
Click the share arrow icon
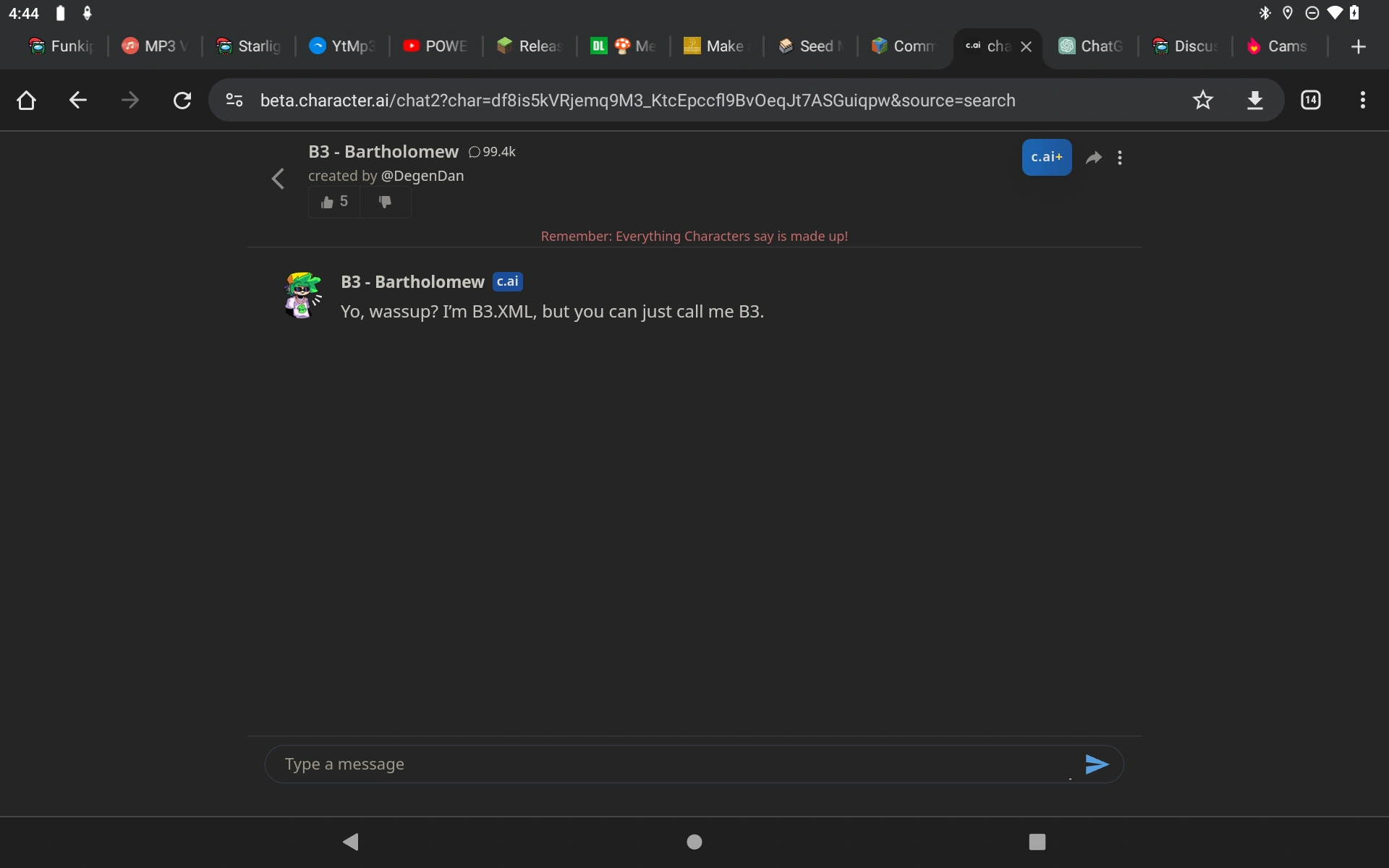[1094, 158]
